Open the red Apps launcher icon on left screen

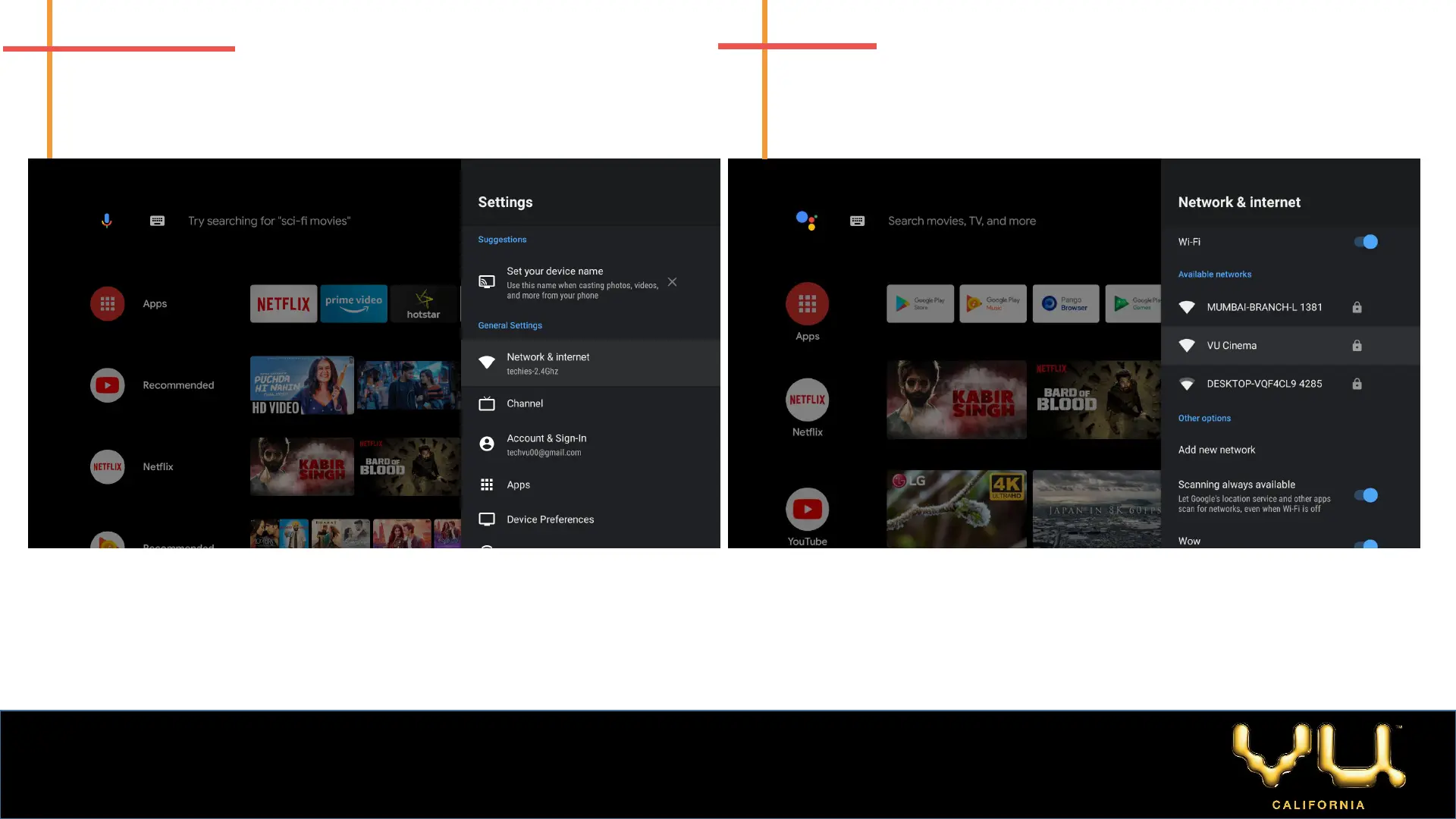pyautogui.click(x=108, y=303)
